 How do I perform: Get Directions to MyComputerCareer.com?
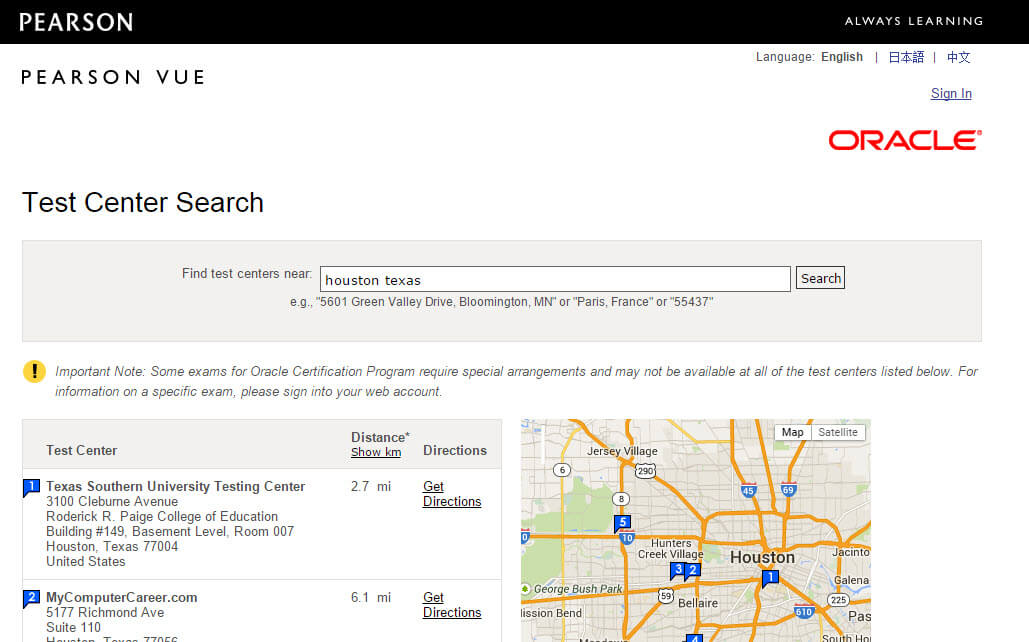[452, 605]
